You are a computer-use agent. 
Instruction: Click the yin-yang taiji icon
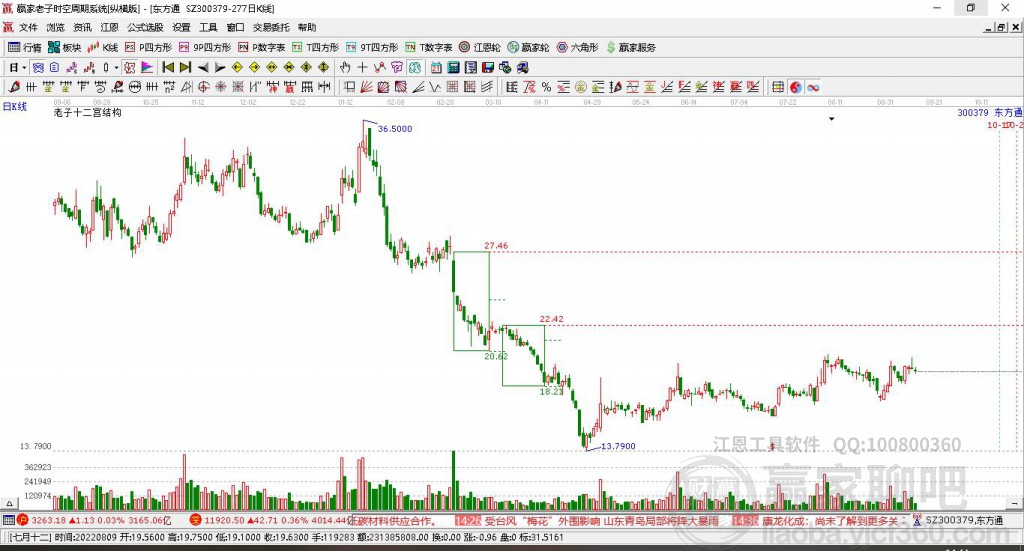[x=796, y=87]
